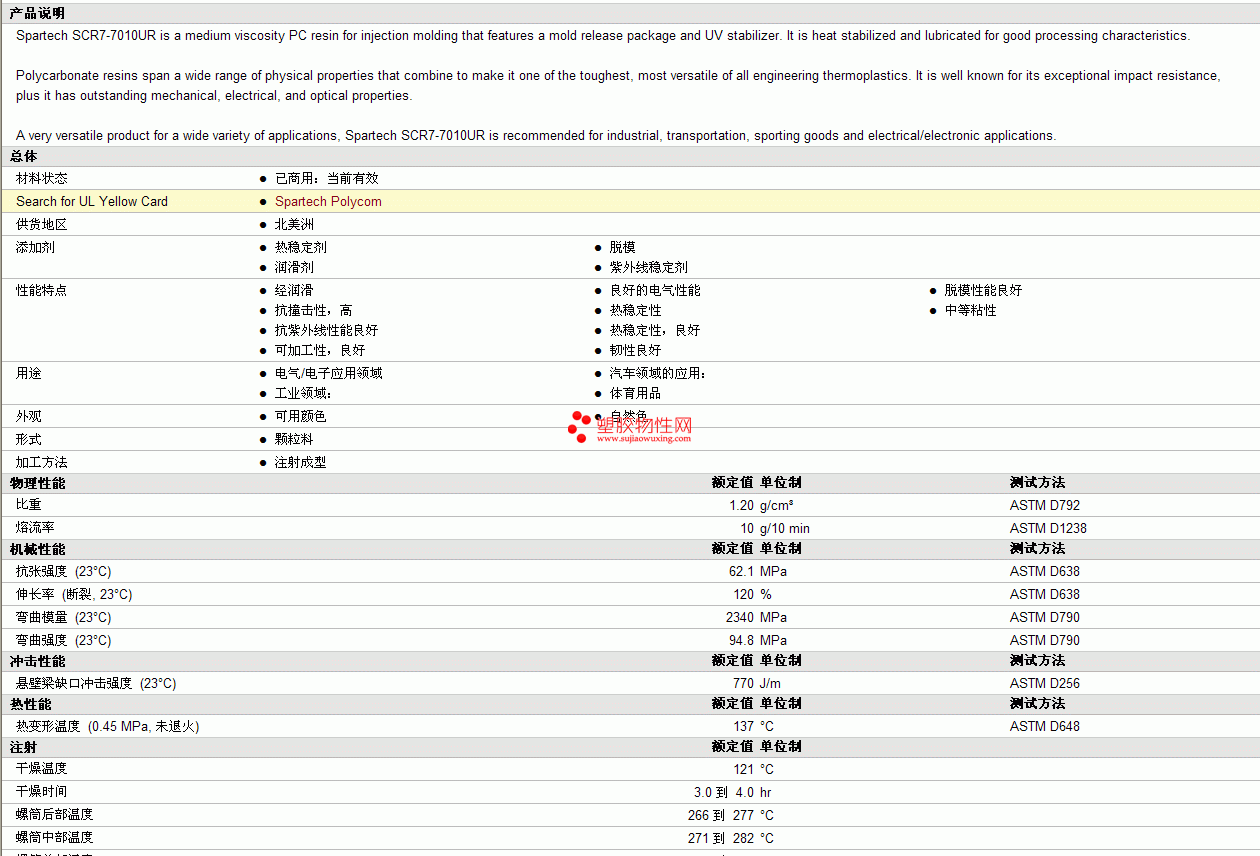Select the 汽车领域的应用 entry
This screenshot has height=856, width=1260.
[x=658, y=373]
